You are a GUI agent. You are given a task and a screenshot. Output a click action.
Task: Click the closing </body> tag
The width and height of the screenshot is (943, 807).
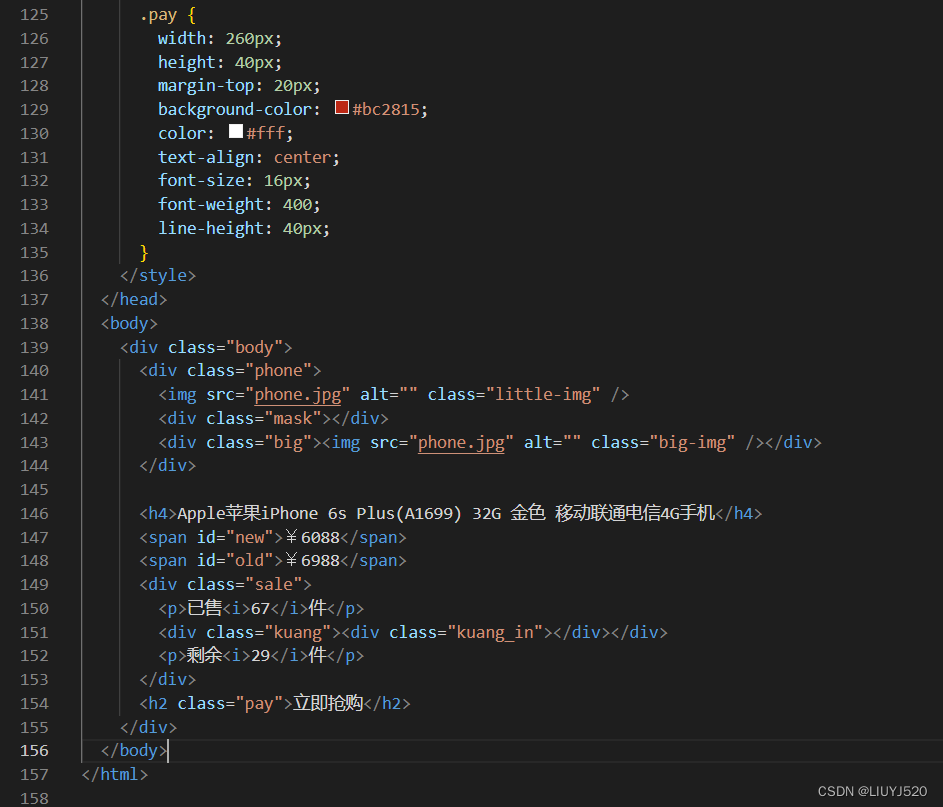[134, 750]
